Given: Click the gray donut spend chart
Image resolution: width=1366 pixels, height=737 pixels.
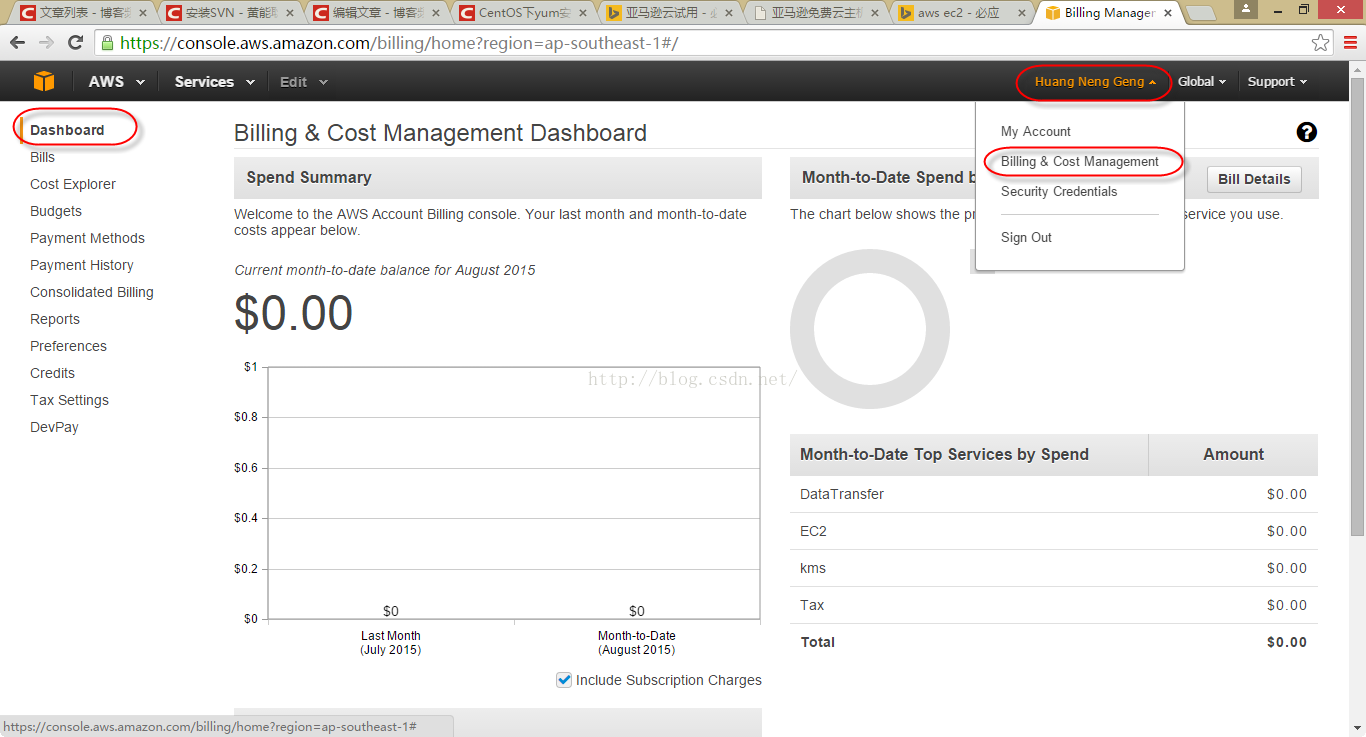Looking at the screenshot, I should point(869,329).
